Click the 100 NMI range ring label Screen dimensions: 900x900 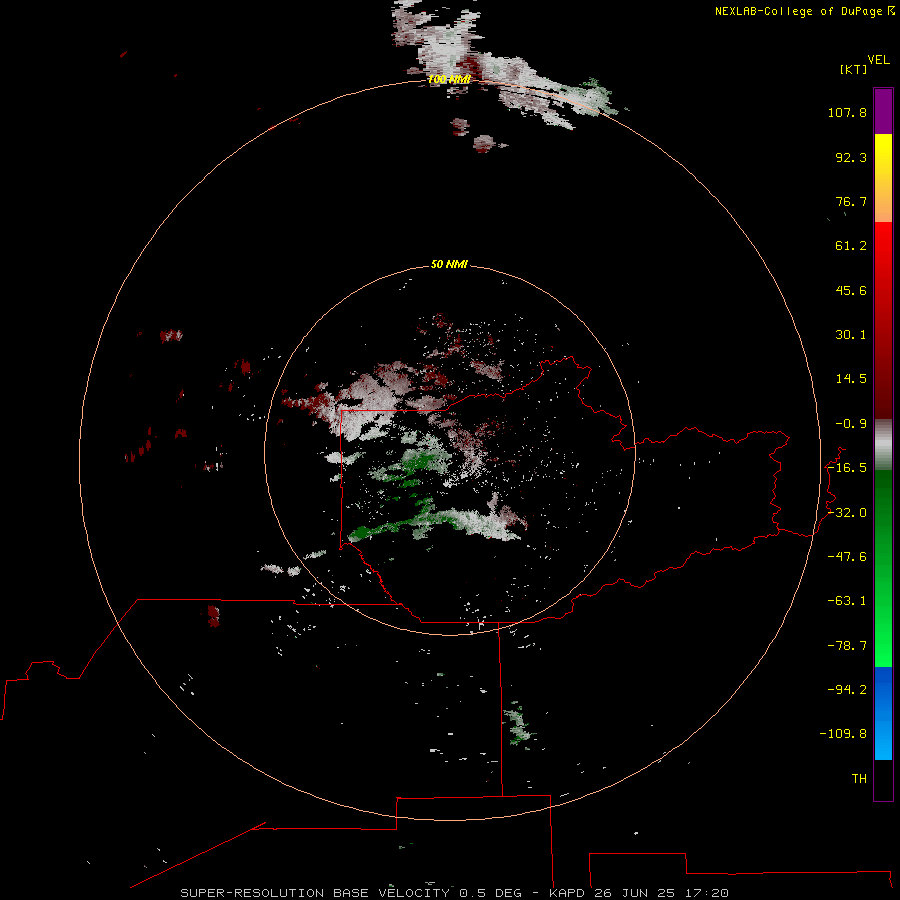pyautogui.click(x=449, y=79)
